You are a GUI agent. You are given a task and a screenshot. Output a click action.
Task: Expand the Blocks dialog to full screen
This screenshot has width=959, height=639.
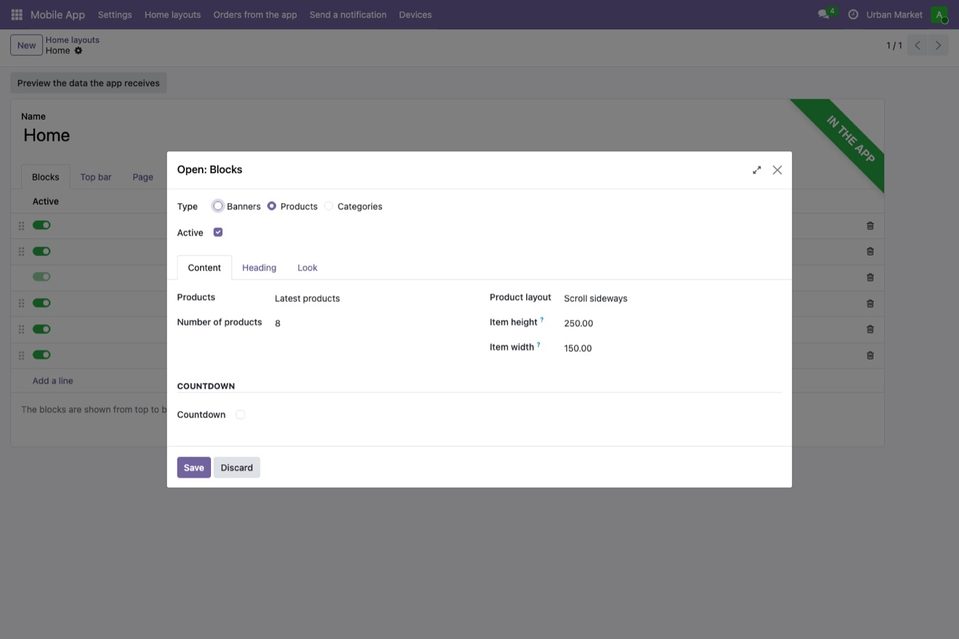(757, 170)
